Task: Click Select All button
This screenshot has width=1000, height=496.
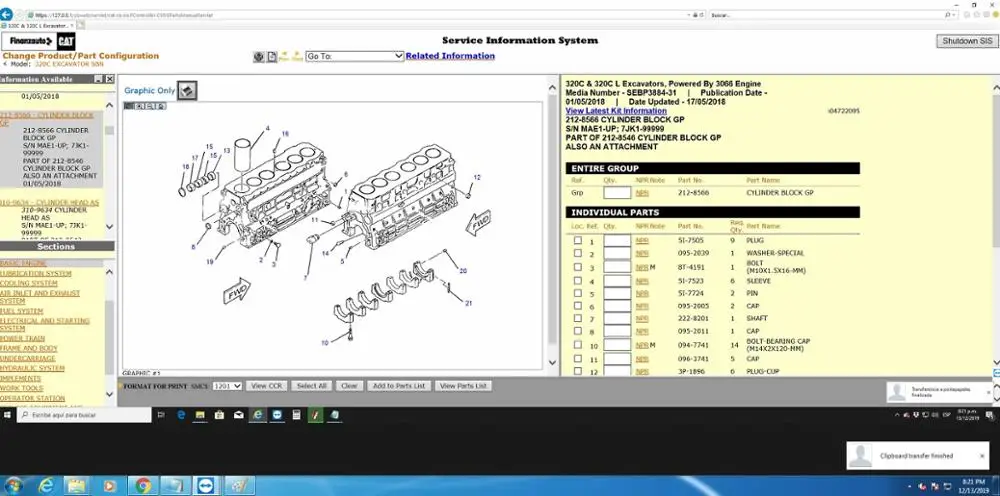Action: pyautogui.click(x=312, y=386)
